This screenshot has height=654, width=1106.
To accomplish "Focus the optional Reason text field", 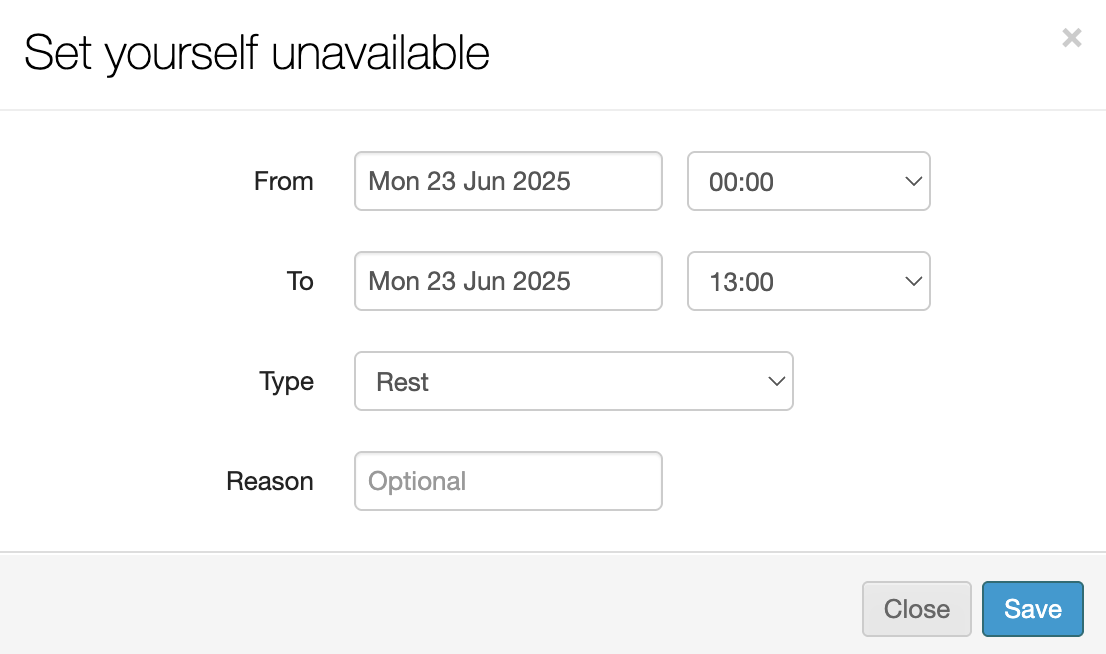I will pos(508,481).
